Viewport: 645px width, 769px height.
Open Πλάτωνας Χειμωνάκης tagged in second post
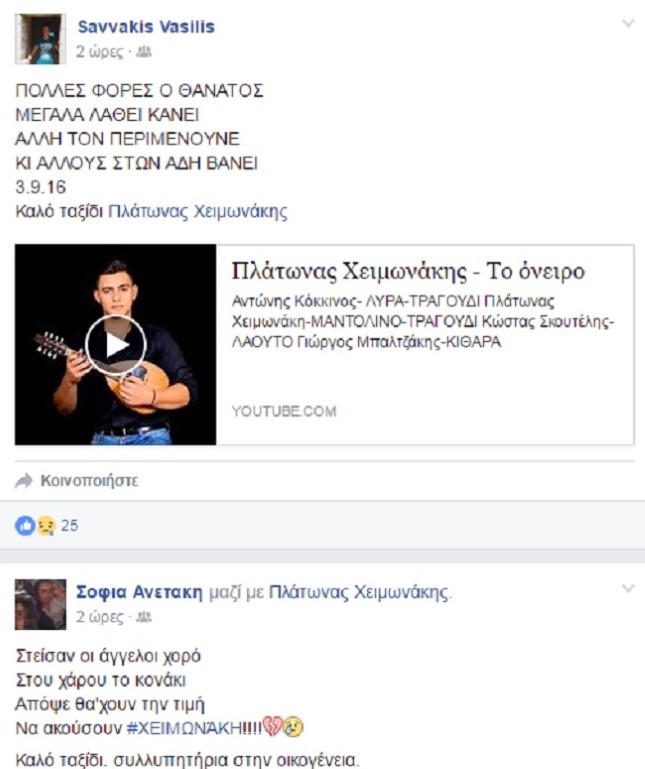(x=359, y=592)
